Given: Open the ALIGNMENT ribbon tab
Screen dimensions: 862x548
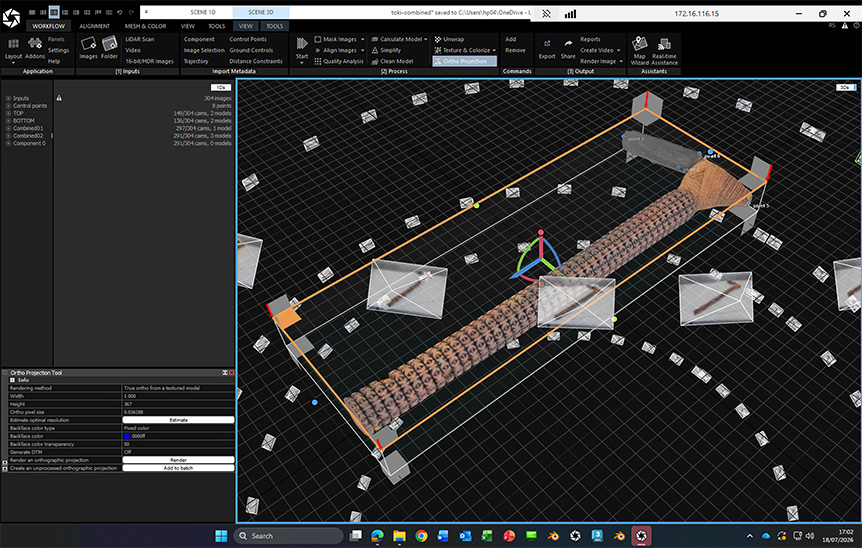Looking at the screenshot, I should pyautogui.click(x=95, y=26).
